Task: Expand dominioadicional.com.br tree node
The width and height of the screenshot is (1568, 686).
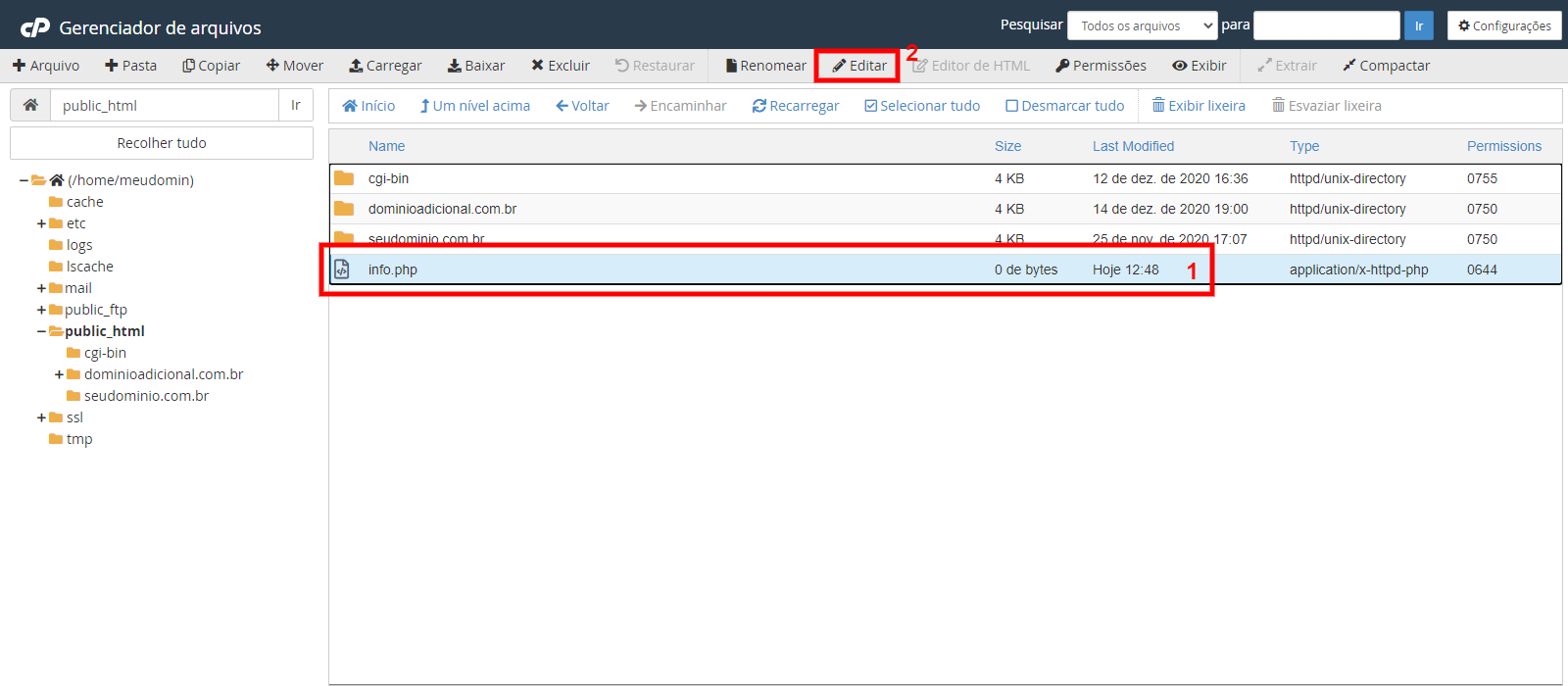Action: 59,374
